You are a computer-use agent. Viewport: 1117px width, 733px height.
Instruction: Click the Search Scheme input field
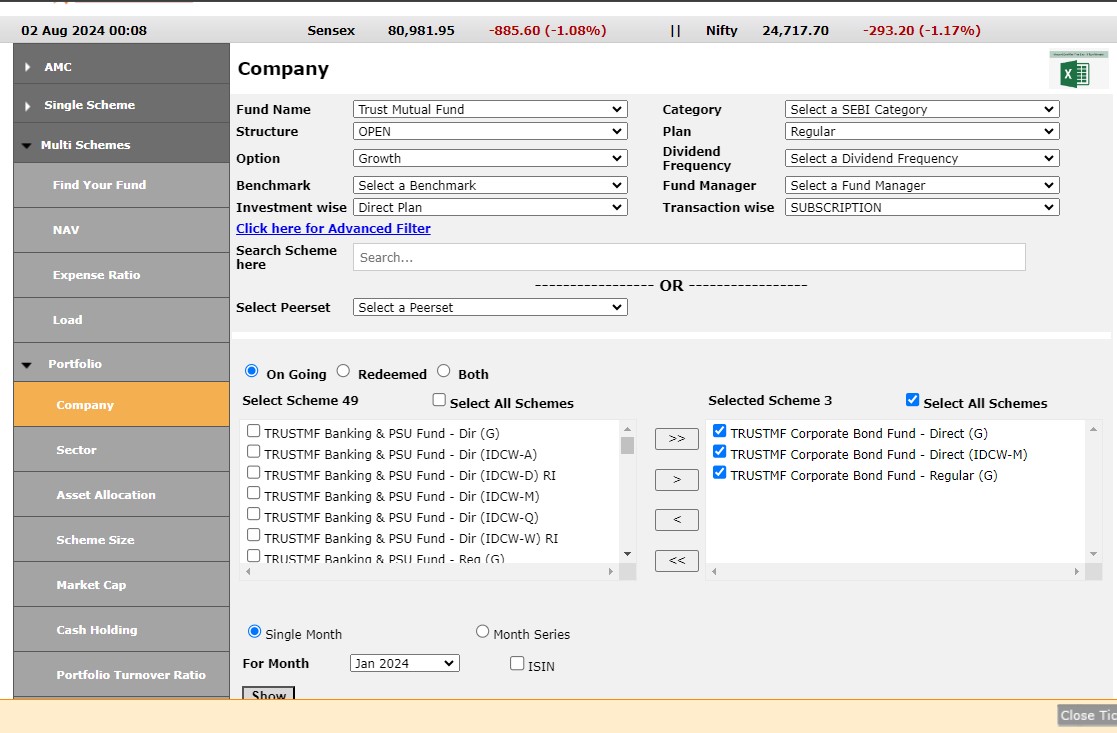click(688, 257)
